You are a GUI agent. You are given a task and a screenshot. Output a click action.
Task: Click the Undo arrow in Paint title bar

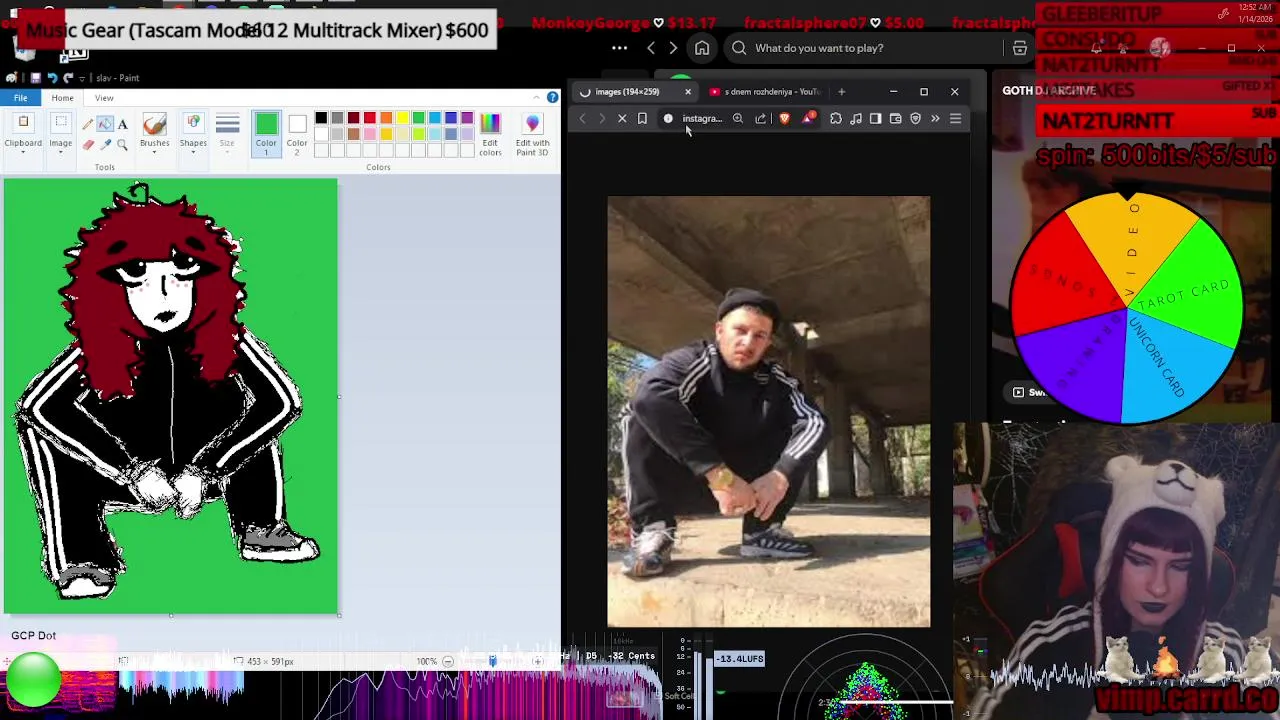pos(52,78)
